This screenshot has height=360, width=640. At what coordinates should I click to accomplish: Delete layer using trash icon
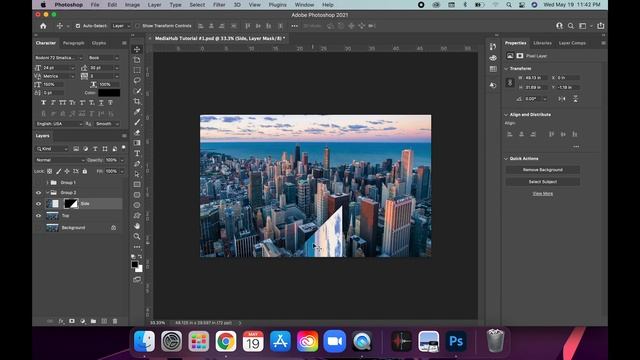pyautogui.click(x=115, y=321)
